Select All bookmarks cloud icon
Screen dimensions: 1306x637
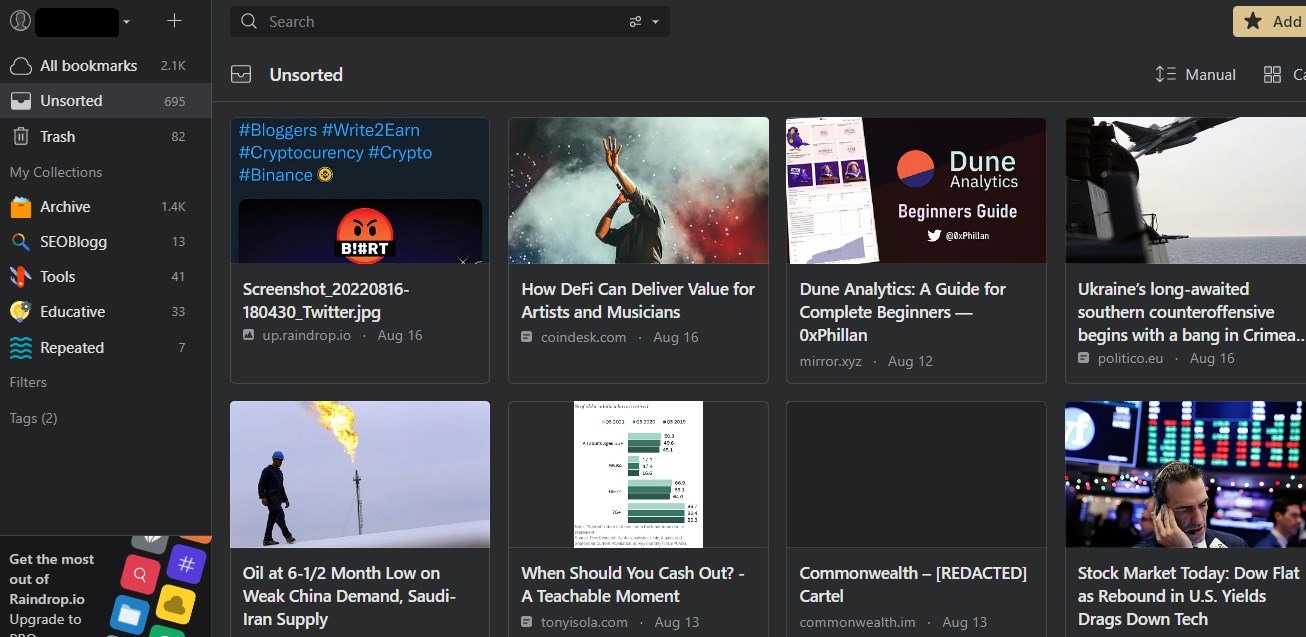20,66
